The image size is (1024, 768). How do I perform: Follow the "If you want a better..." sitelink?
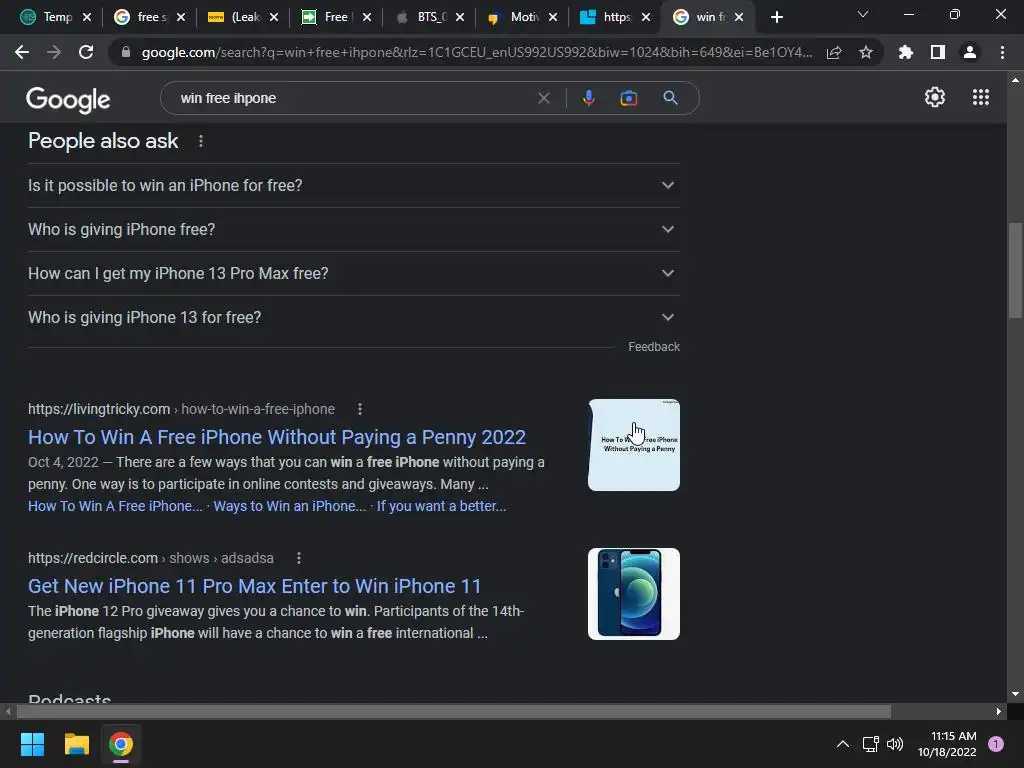(x=441, y=506)
